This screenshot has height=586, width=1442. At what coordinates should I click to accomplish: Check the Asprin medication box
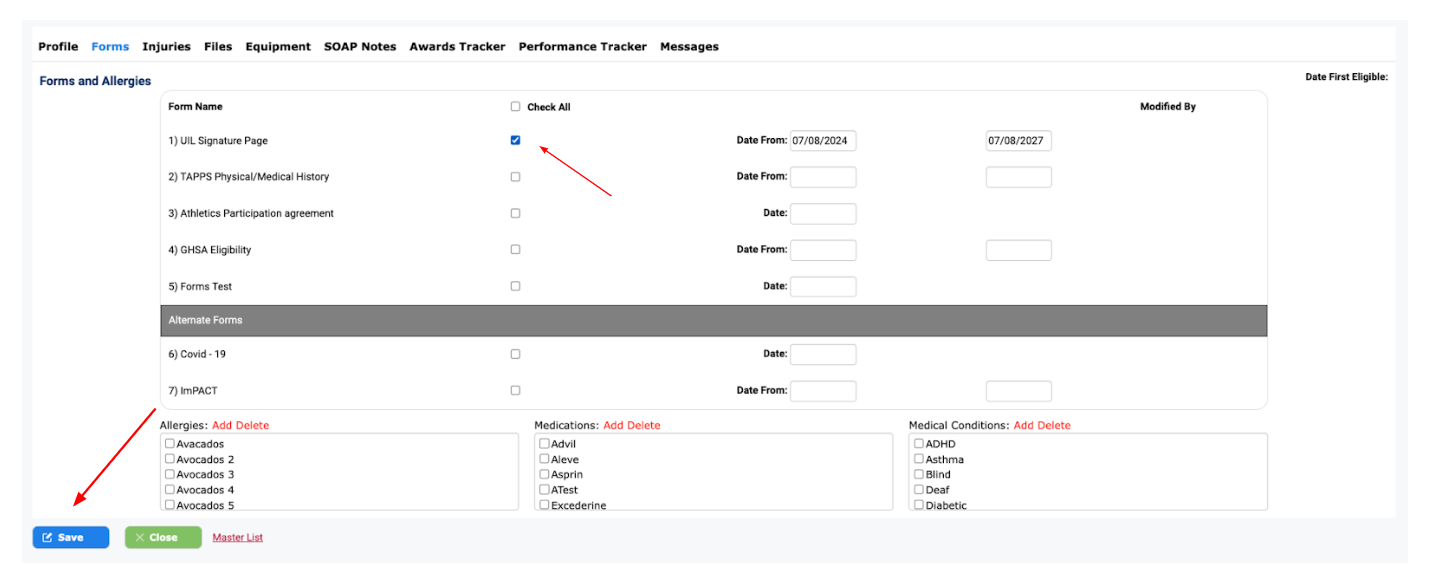coord(544,474)
